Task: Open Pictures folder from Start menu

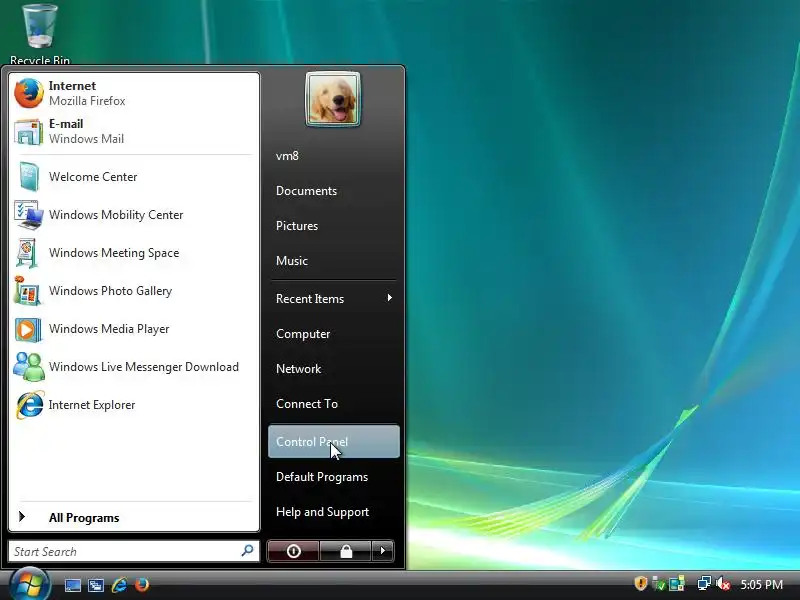Action: [334, 226]
